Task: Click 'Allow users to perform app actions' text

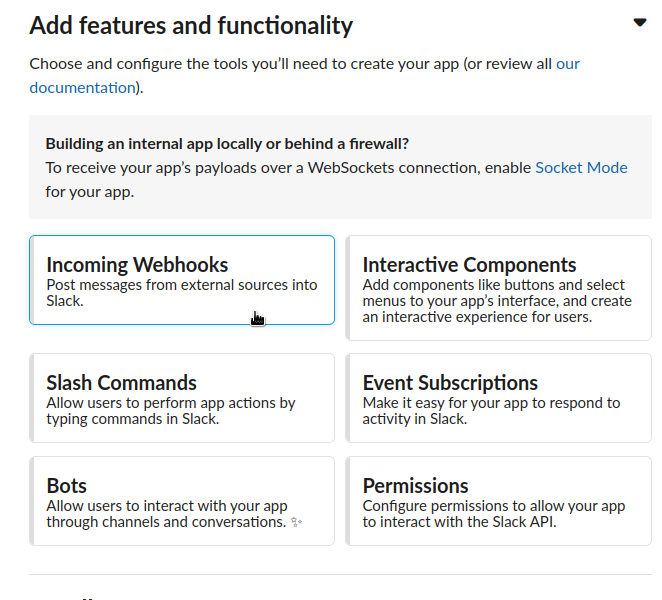Action: (x=171, y=411)
